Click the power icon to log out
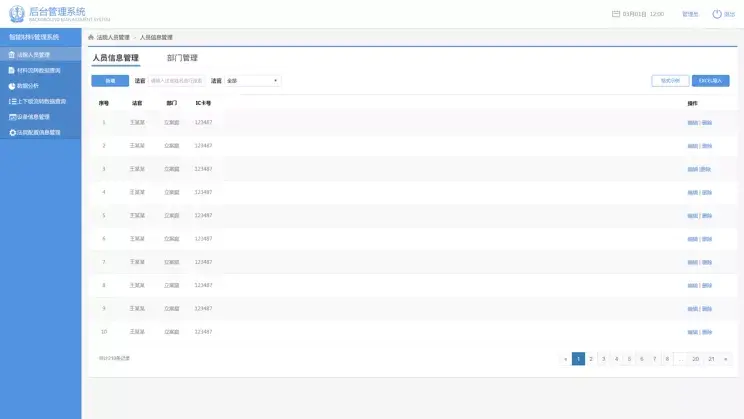This screenshot has height=419, width=744. click(x=717, y=14)
